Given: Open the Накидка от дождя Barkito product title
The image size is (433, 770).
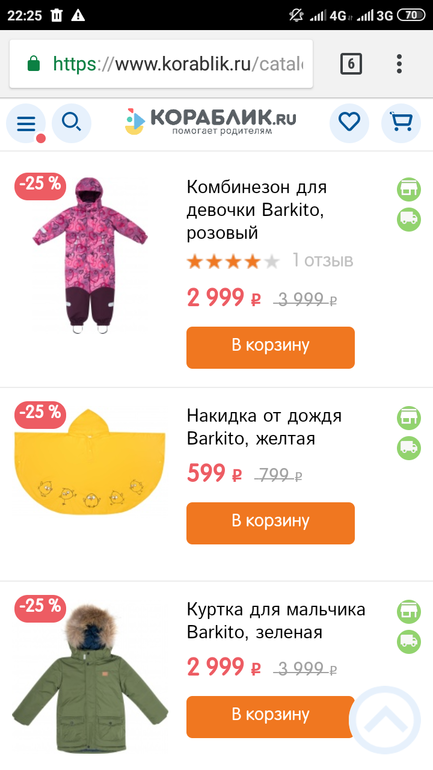Looking at the screenshot, I should [264, 427].
